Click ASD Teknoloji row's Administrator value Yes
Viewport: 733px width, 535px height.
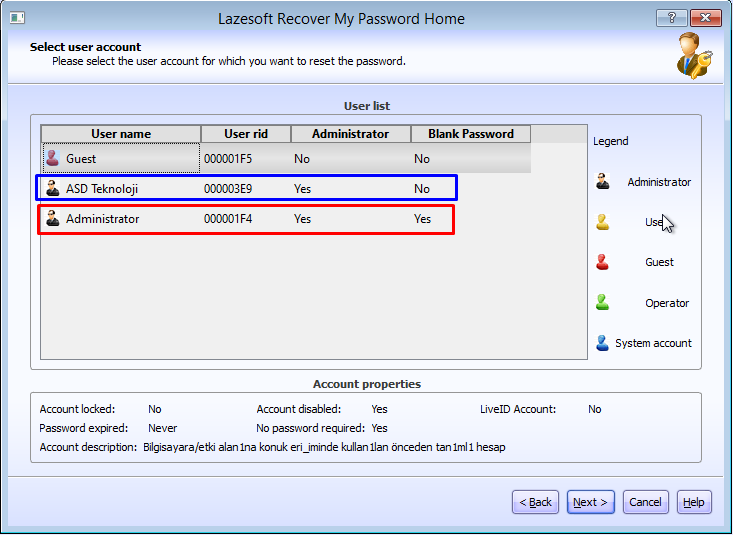302,189
